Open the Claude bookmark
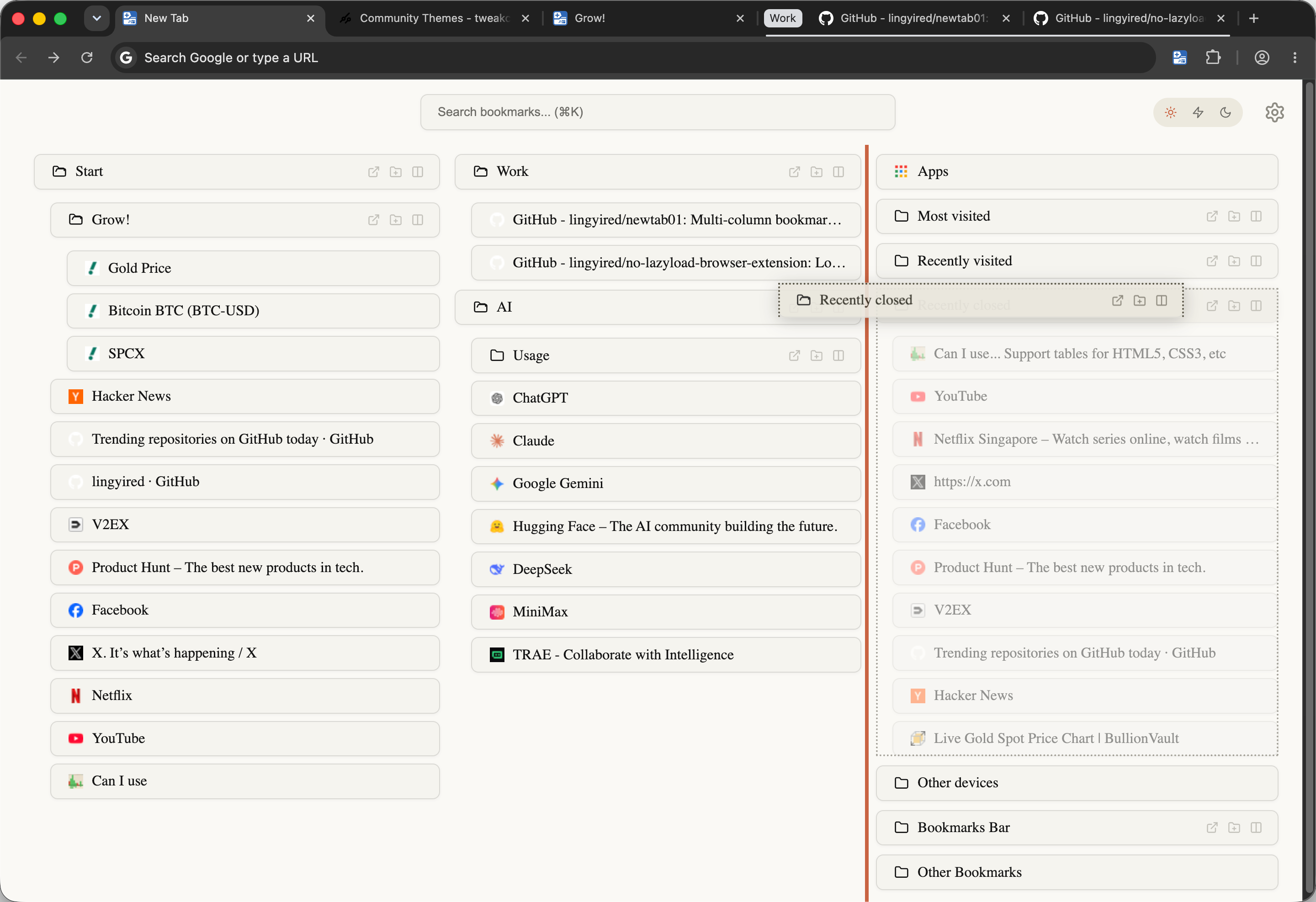Viewport: 1316px width, 902px height. click(666, 441)
